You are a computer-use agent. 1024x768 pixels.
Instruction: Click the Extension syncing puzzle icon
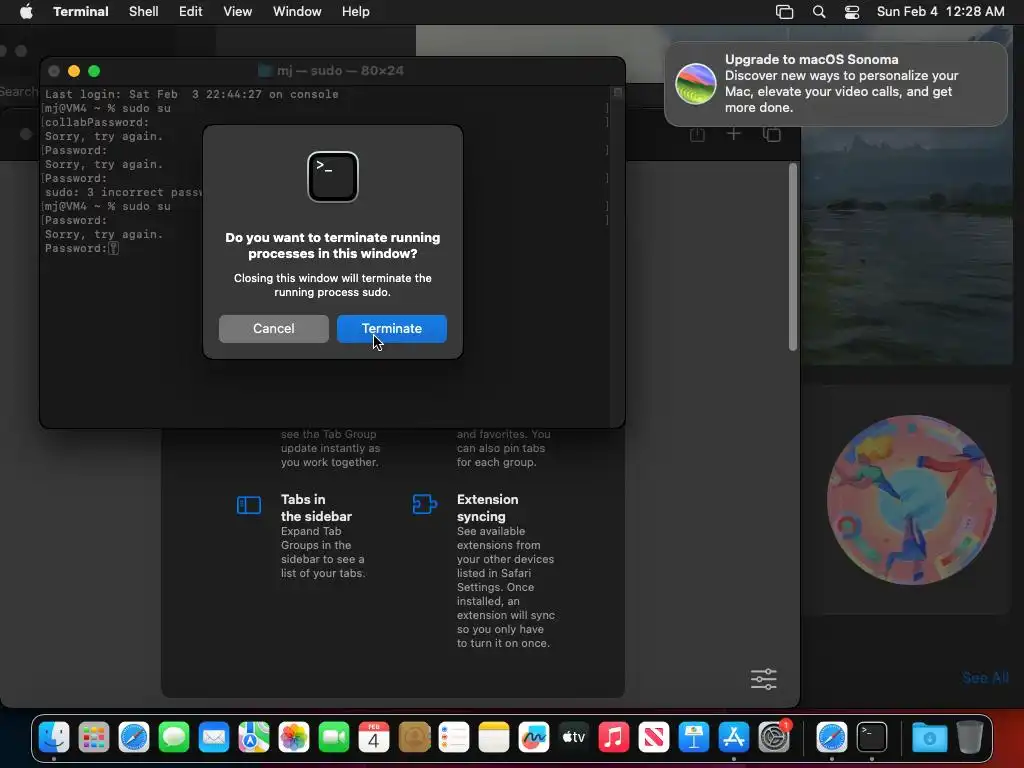tap(424, 504)
